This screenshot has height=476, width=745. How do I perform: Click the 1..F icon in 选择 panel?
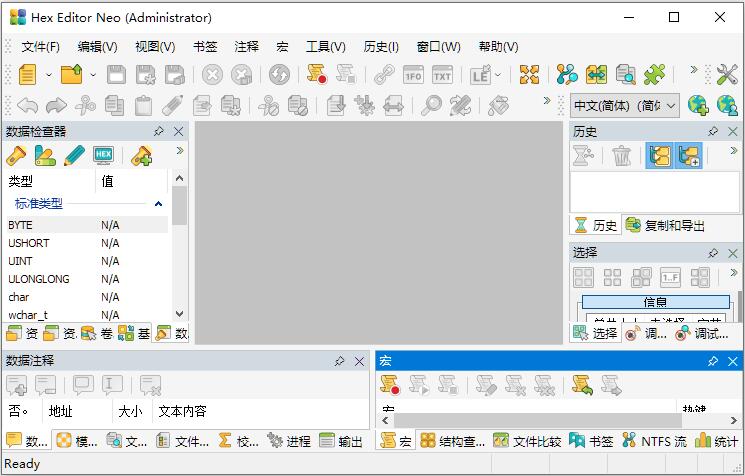(x=670, y=277)
